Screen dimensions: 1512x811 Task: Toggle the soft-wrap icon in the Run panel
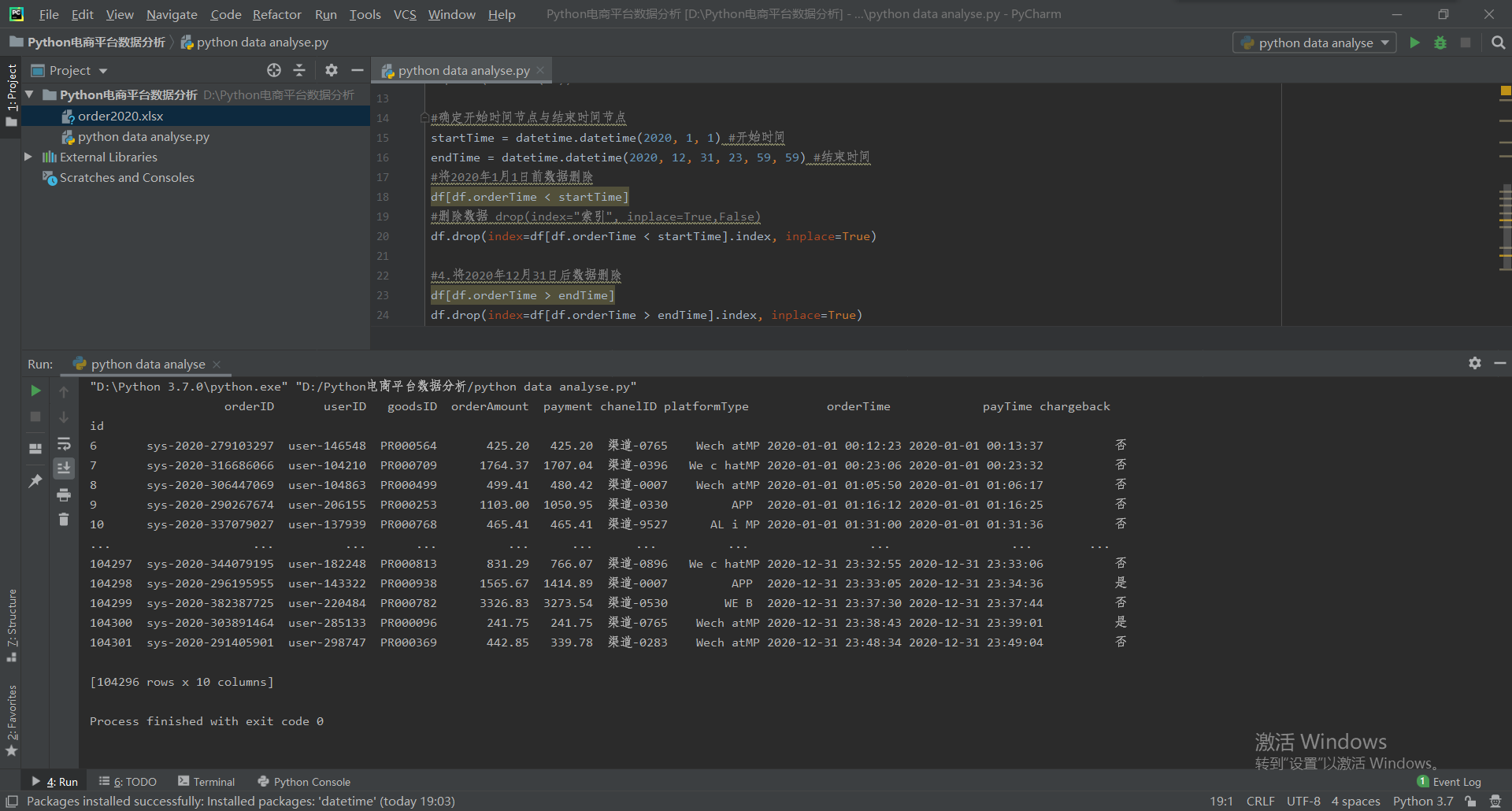64,443
